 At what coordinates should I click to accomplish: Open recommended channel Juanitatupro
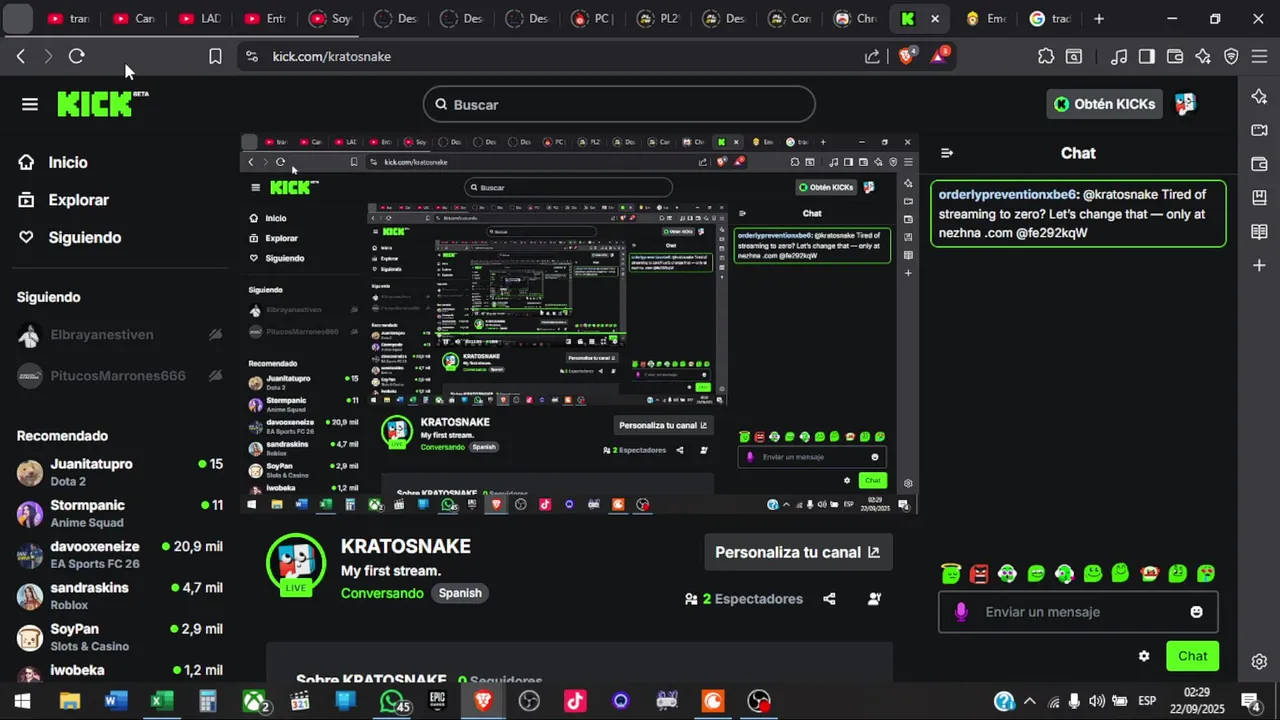click(120, 472)
